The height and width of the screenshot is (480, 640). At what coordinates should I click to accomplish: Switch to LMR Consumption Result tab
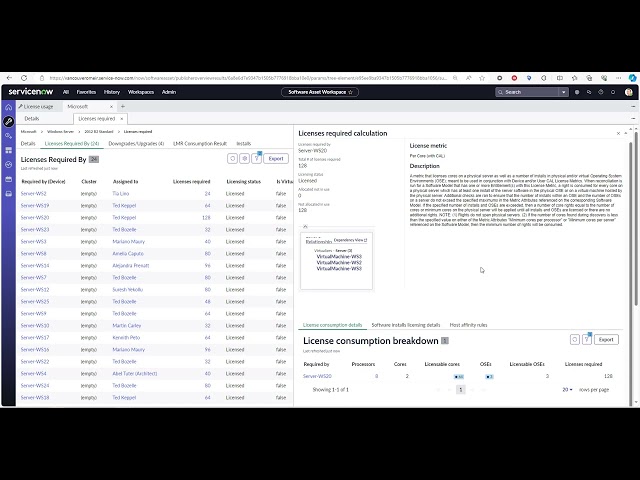pyautogui.click(x=200, y=144)
